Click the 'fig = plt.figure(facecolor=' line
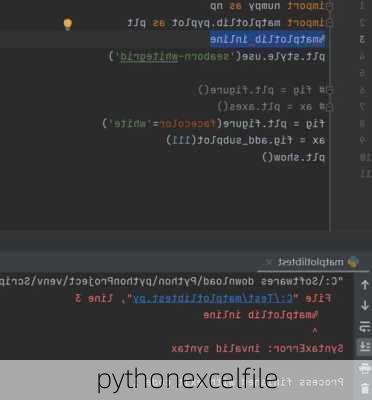The width and height of the screenshot is (372, 400). pos(214,124)
